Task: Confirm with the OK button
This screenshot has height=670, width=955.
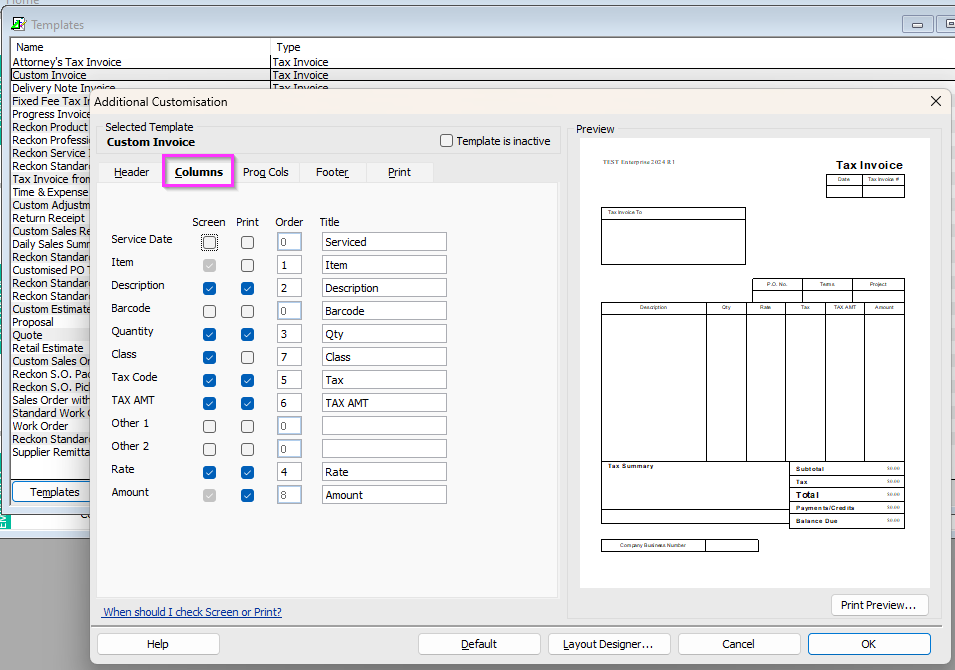Action: coord(869,644)
